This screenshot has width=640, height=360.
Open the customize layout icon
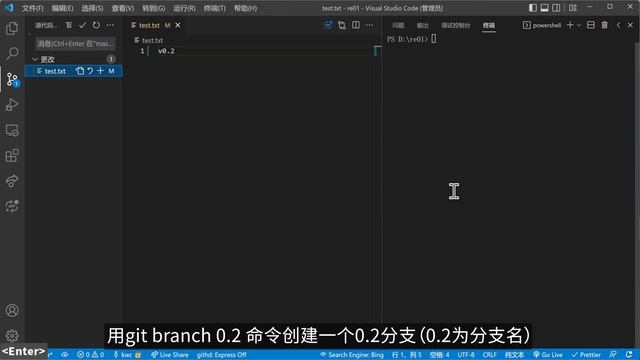573,8
